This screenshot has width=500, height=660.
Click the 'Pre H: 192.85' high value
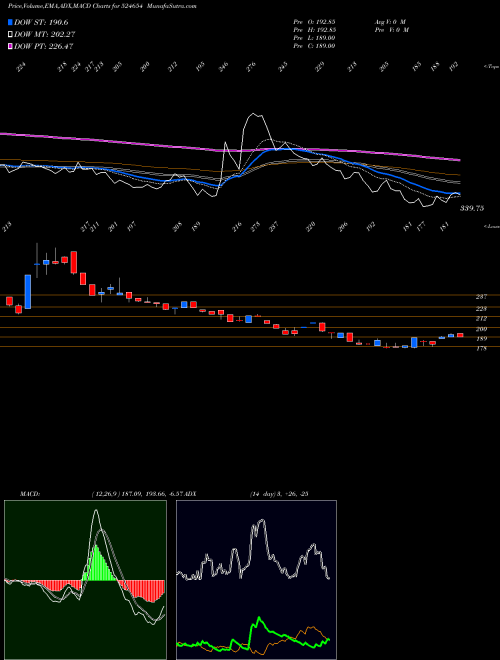tap(314, 30)
